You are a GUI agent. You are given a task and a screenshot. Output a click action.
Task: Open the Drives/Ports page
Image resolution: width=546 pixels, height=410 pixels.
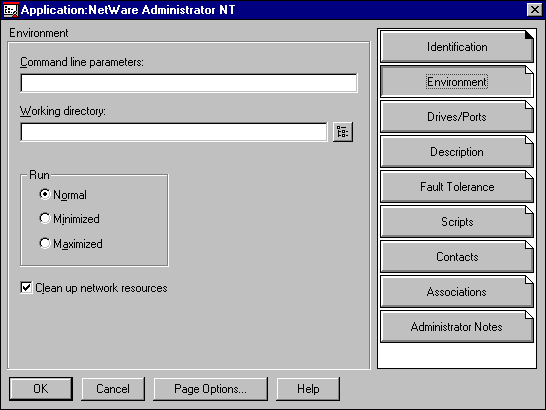457,117
